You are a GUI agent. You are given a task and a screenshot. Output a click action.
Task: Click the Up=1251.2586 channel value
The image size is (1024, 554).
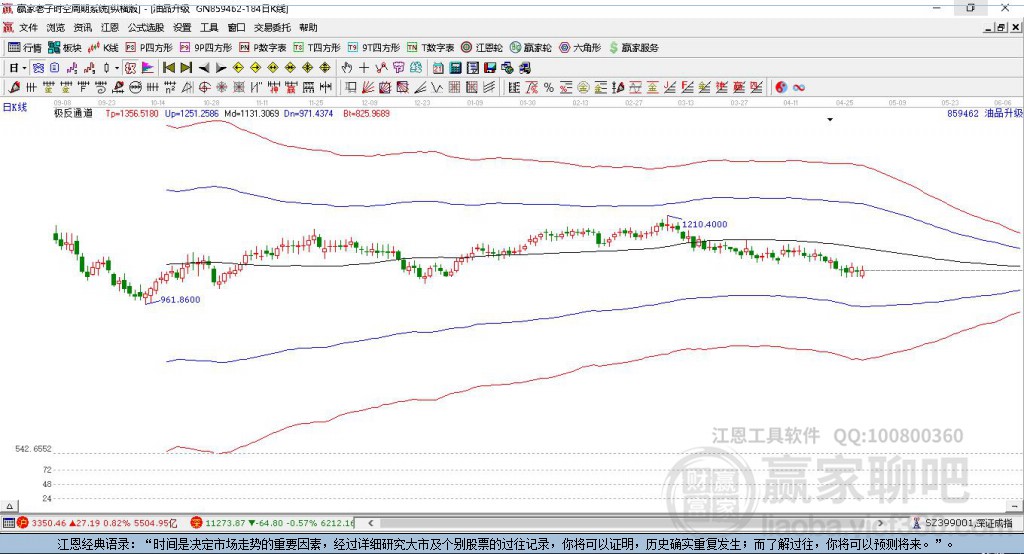pyautogui.click(x=191, y=114)
